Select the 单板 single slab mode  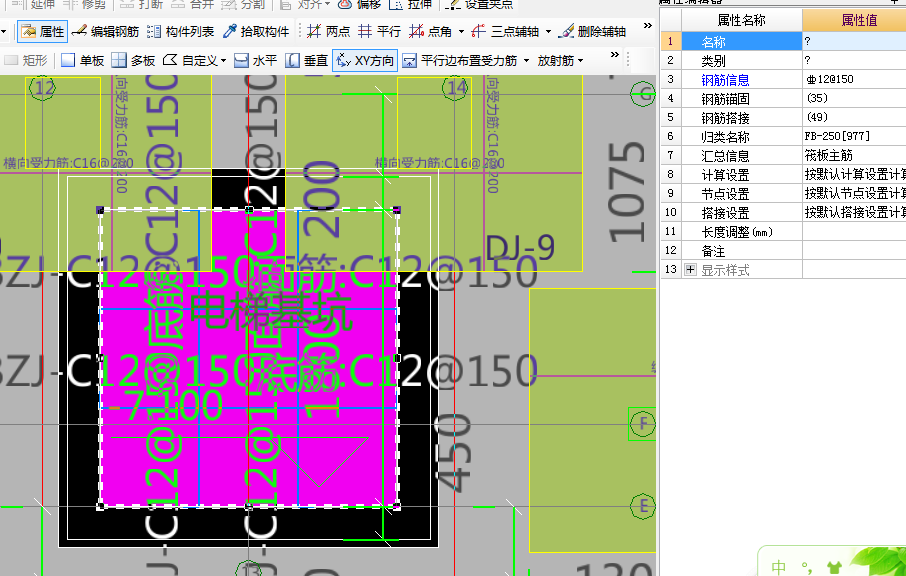83,61
